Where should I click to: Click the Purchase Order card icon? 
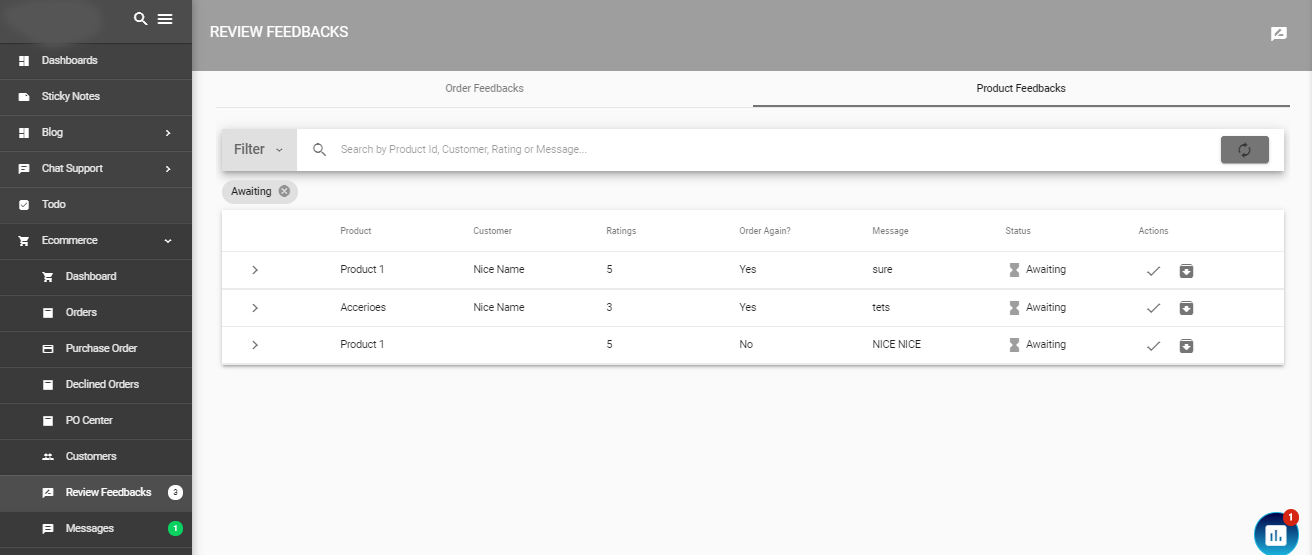point(48,349)
